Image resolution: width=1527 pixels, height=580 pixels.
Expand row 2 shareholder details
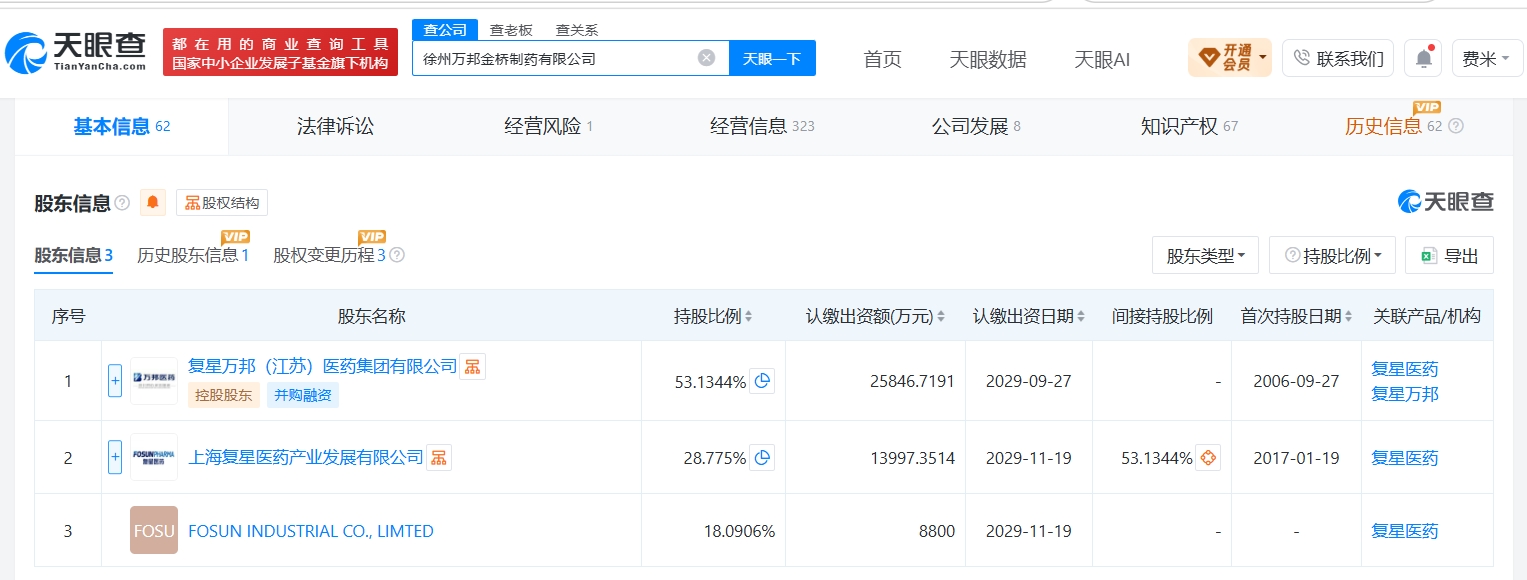[115, 458]
